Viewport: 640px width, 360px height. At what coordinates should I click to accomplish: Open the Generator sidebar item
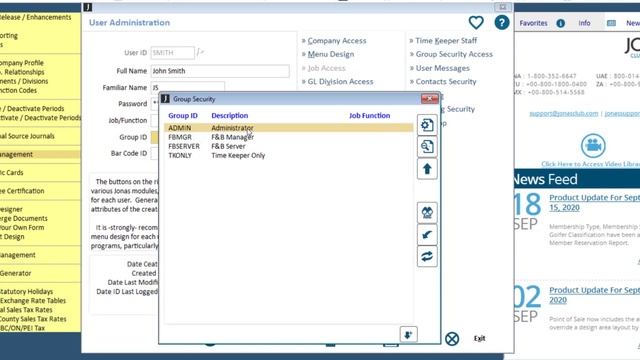coord(16,273)
